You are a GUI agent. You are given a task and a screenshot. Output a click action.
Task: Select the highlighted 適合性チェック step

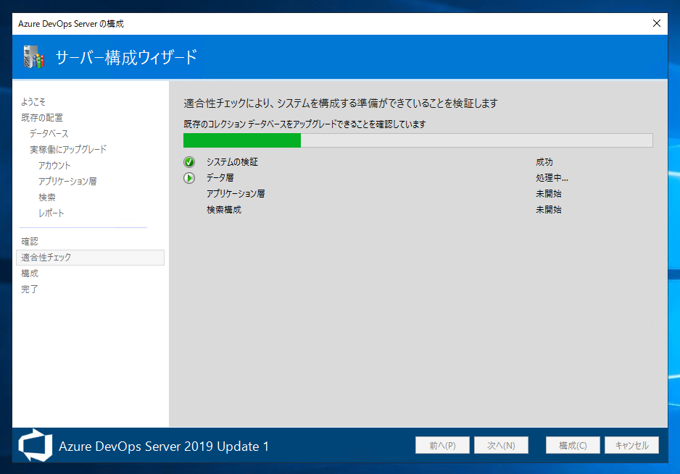pyautogui.click(x=90, y=257)
